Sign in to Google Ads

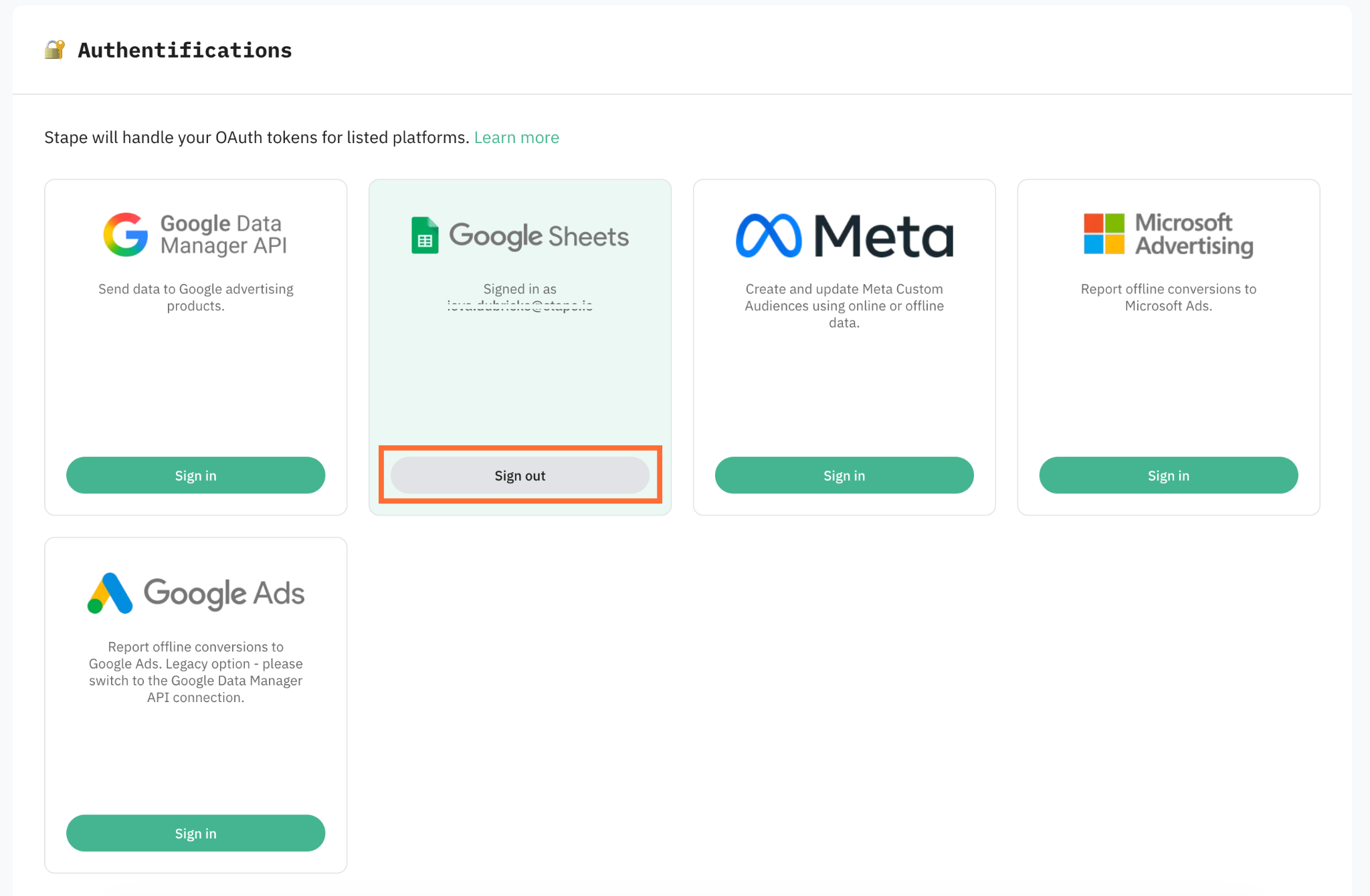(x=195, y=833)
